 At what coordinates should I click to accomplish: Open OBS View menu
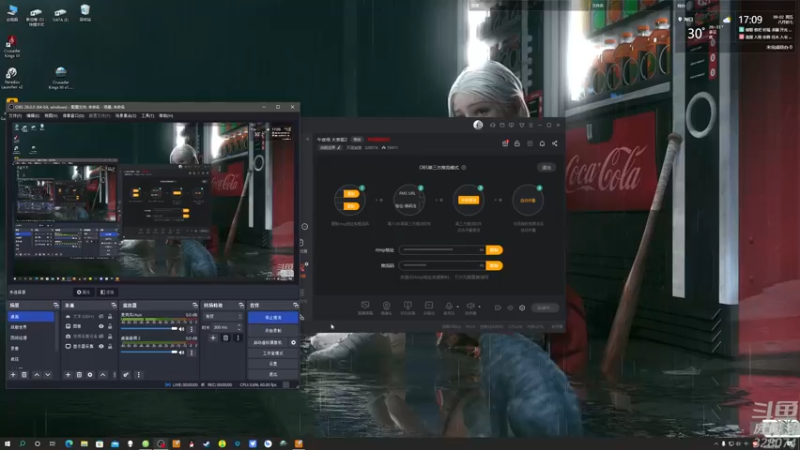[51, 116]
